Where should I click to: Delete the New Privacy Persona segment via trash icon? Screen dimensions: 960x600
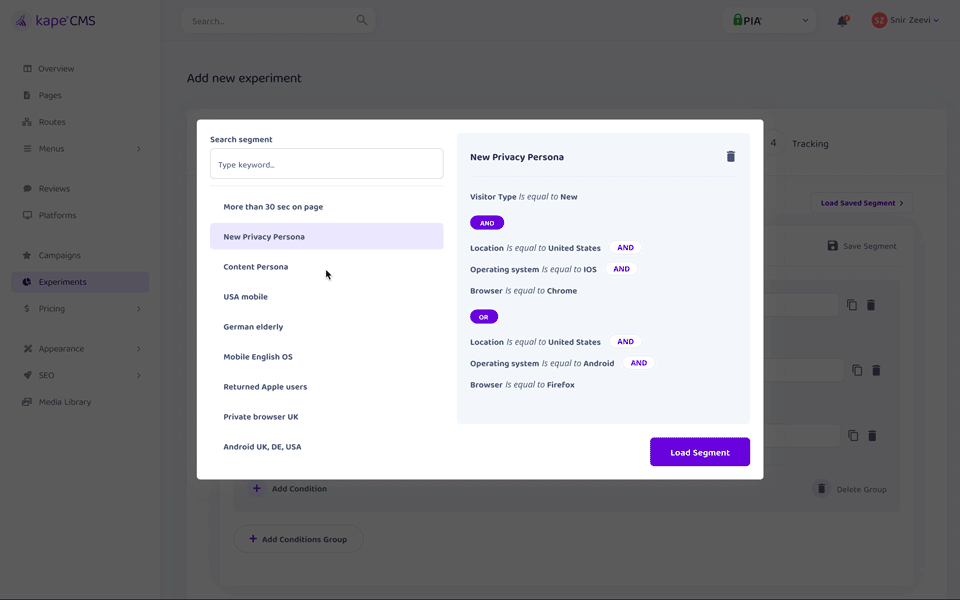(x=730, y=157)
